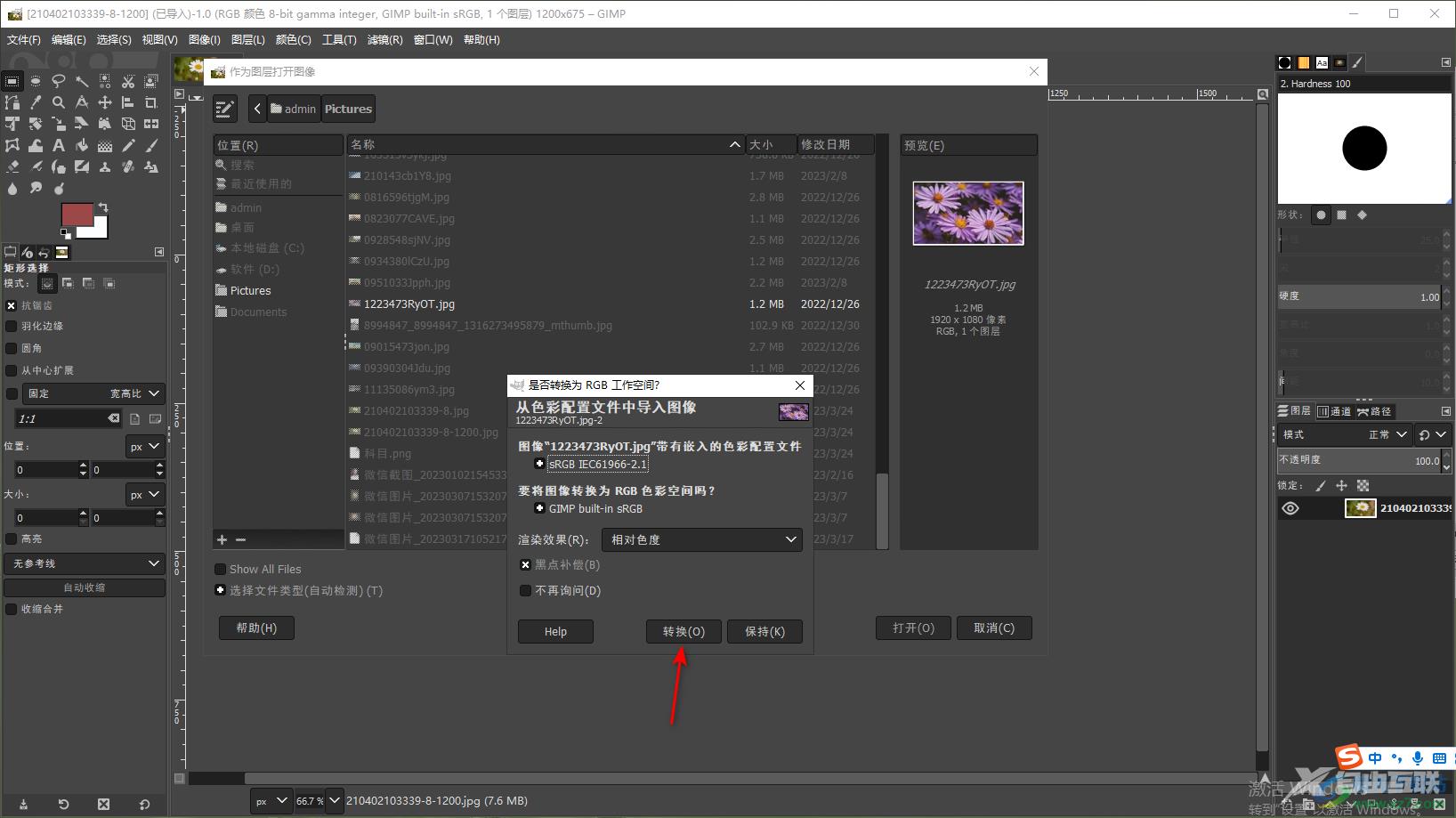Select the Measure compass tool
The height and width of the screenshot is (818, 1456).
pyautogui.click(x=82, y=102)
